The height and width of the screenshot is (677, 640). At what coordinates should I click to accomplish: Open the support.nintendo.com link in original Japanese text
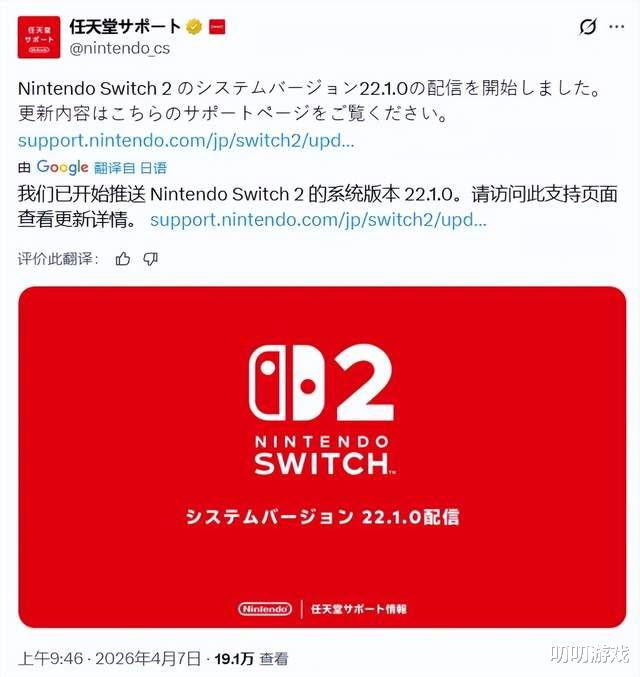(x=186, y=141)
